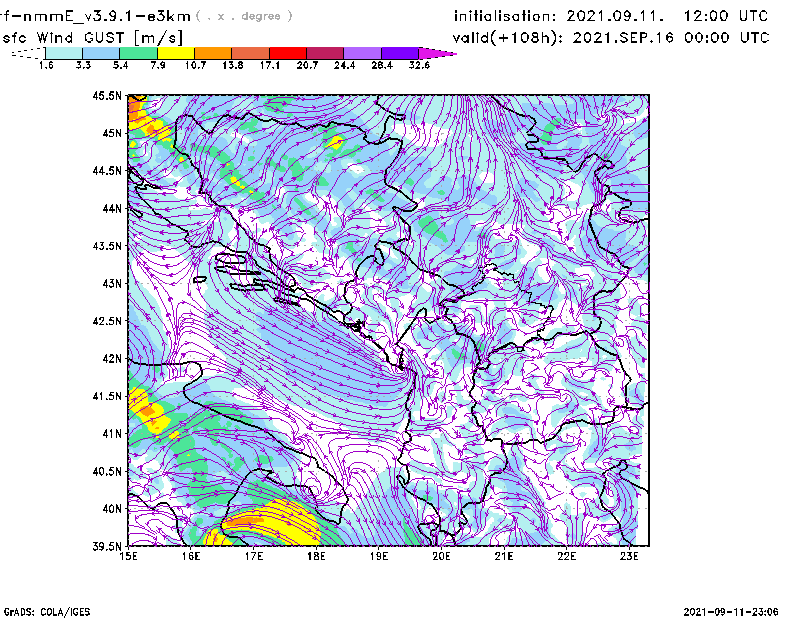
Task: Click the '15E' longitude label
Action: (x=128, y=556)
